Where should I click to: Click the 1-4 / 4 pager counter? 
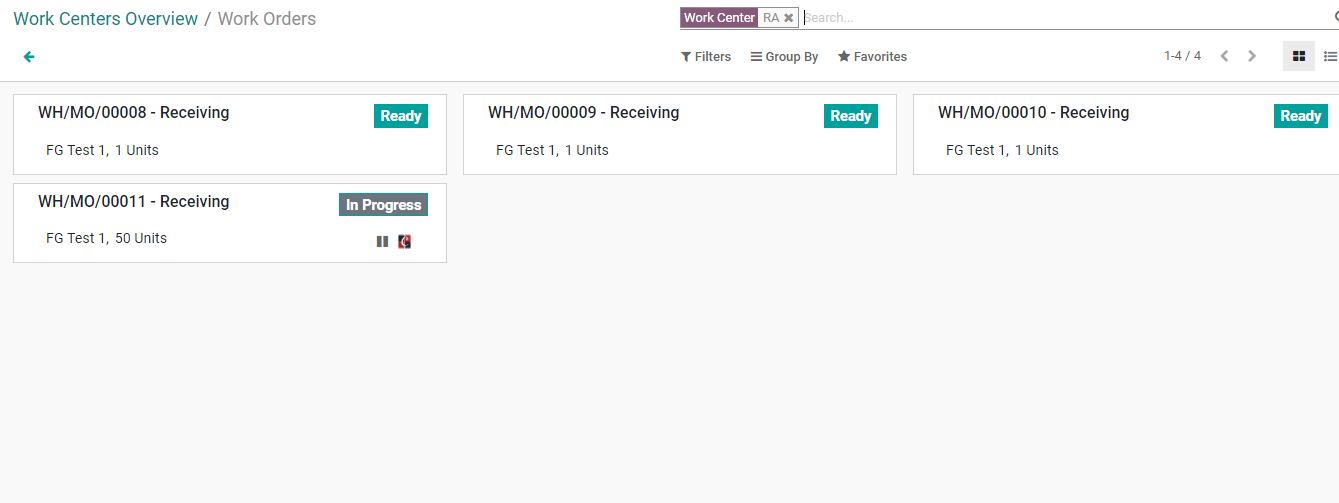pyautogui.click(x=1182, y=56)
